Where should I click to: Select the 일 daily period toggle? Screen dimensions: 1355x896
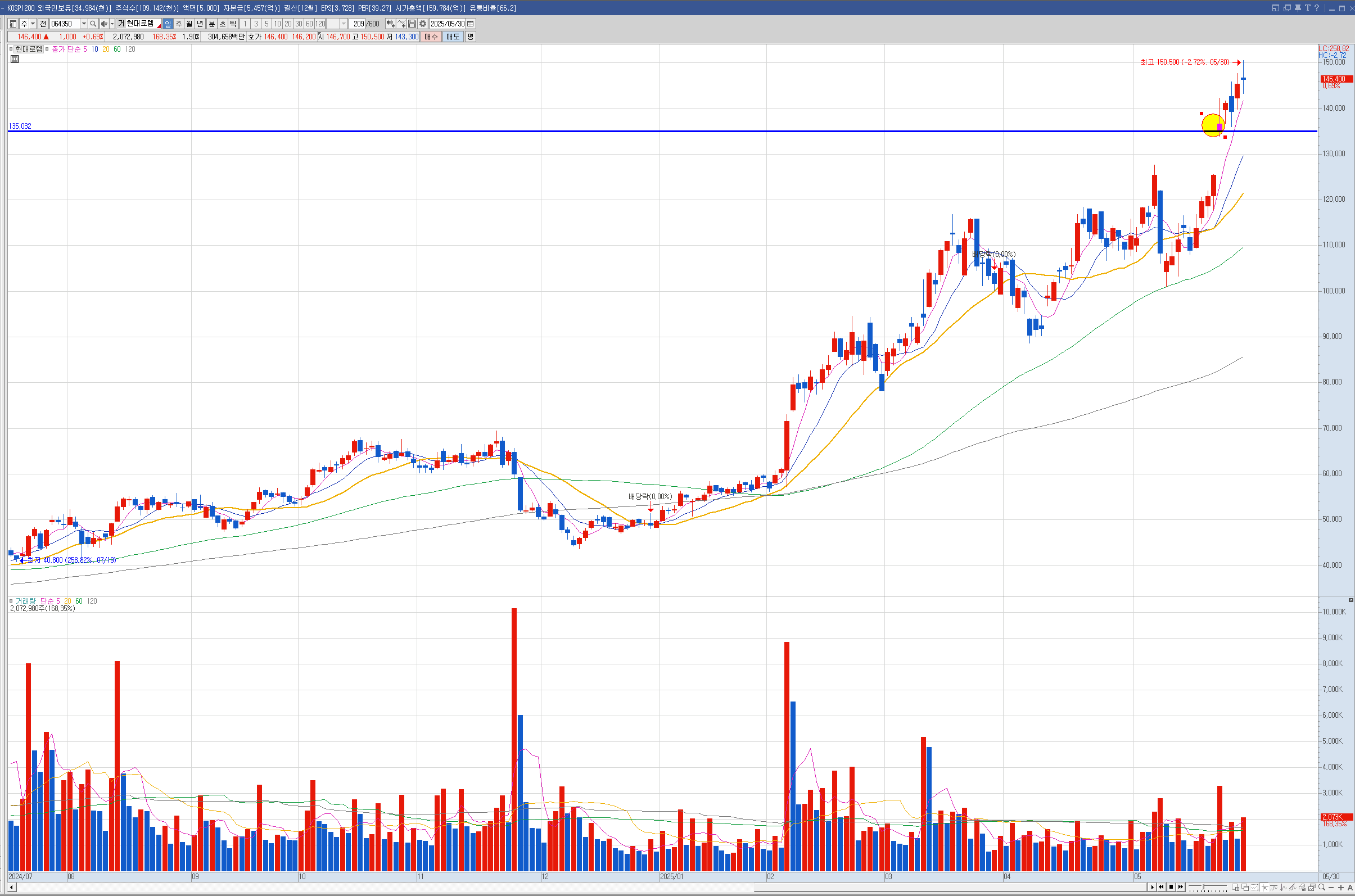click(x=168, y=24)
